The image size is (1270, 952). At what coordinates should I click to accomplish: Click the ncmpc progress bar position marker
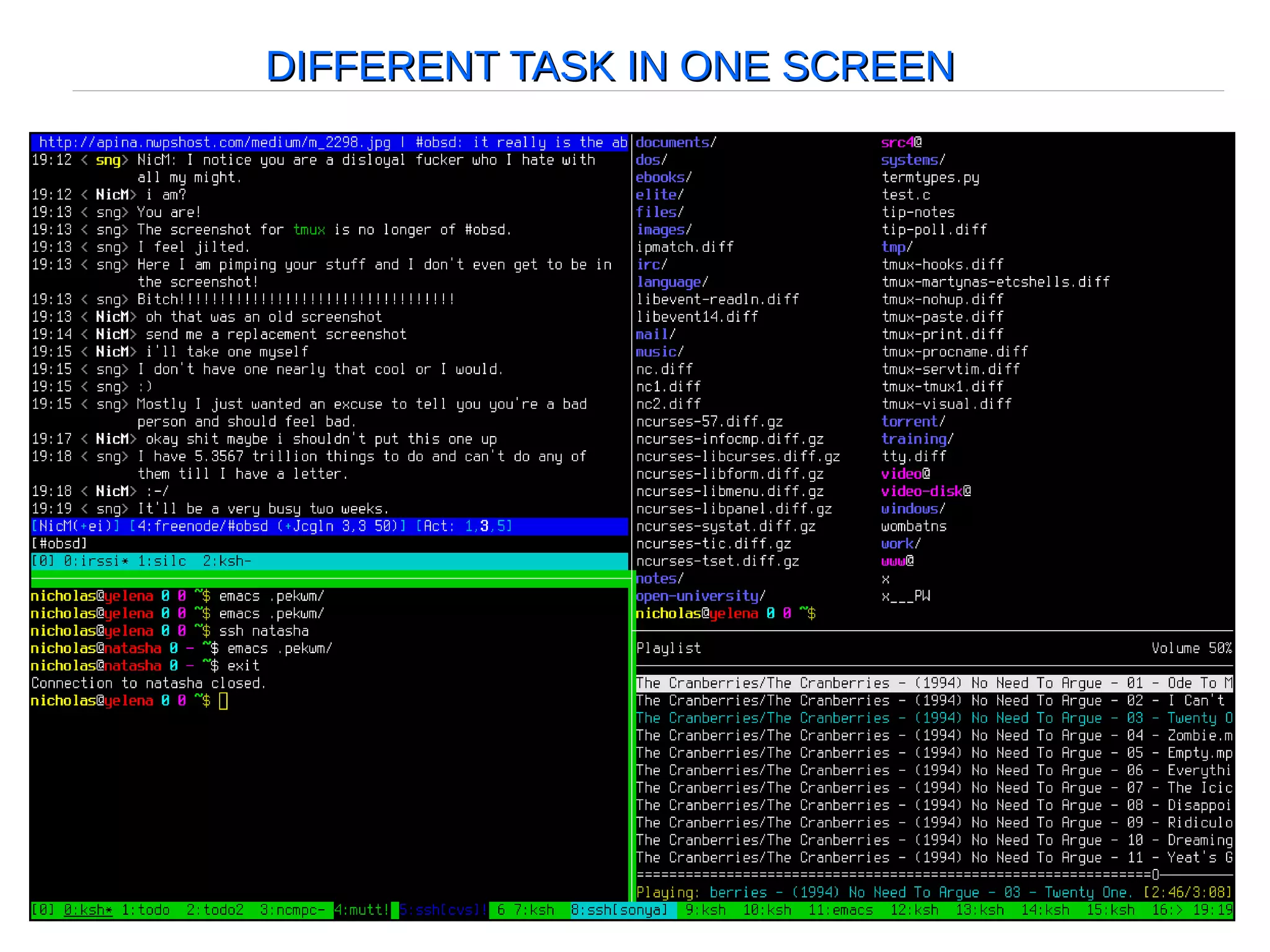pos(1155,875)
